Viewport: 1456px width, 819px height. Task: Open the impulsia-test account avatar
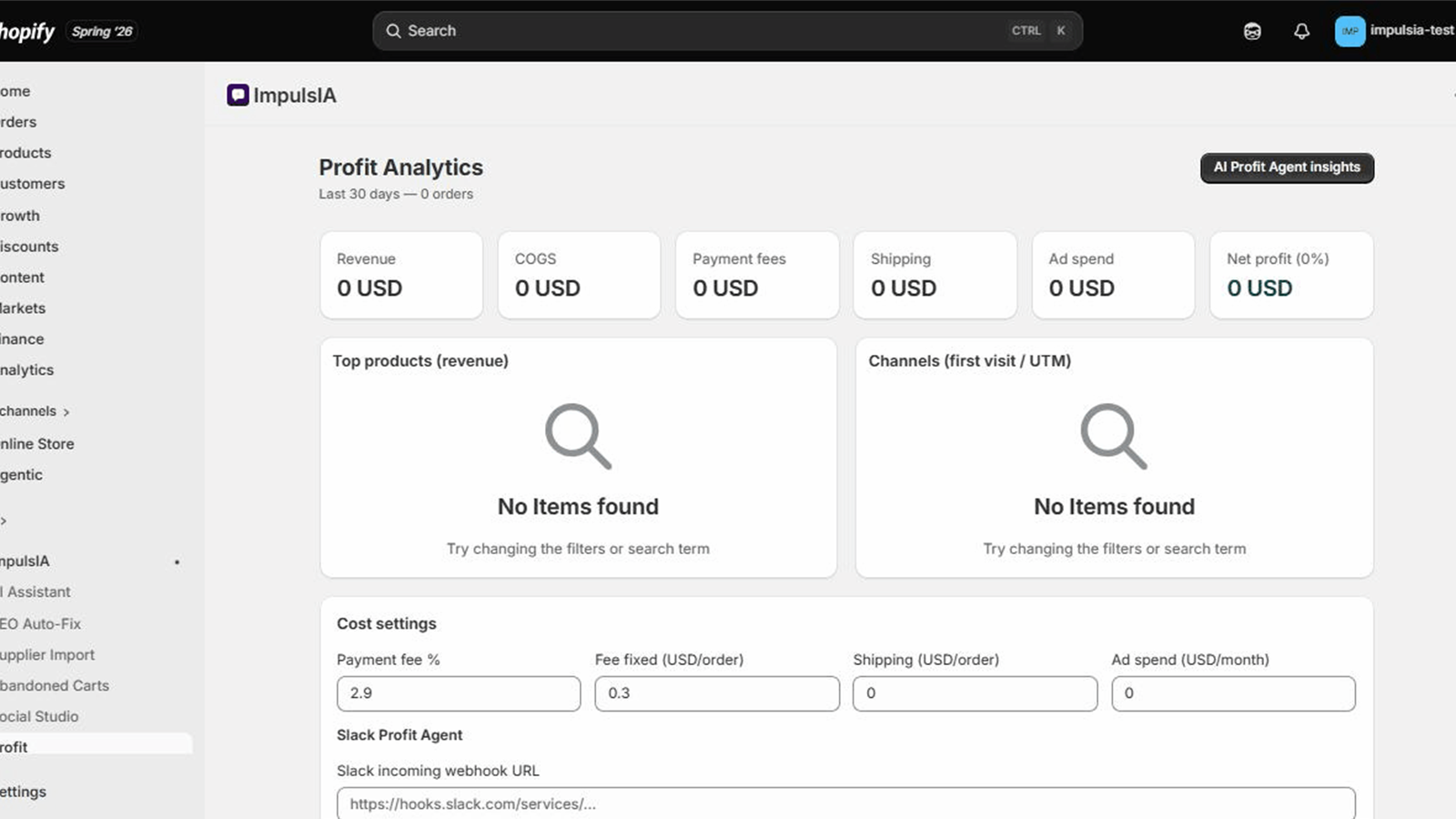coord(1350,31)
